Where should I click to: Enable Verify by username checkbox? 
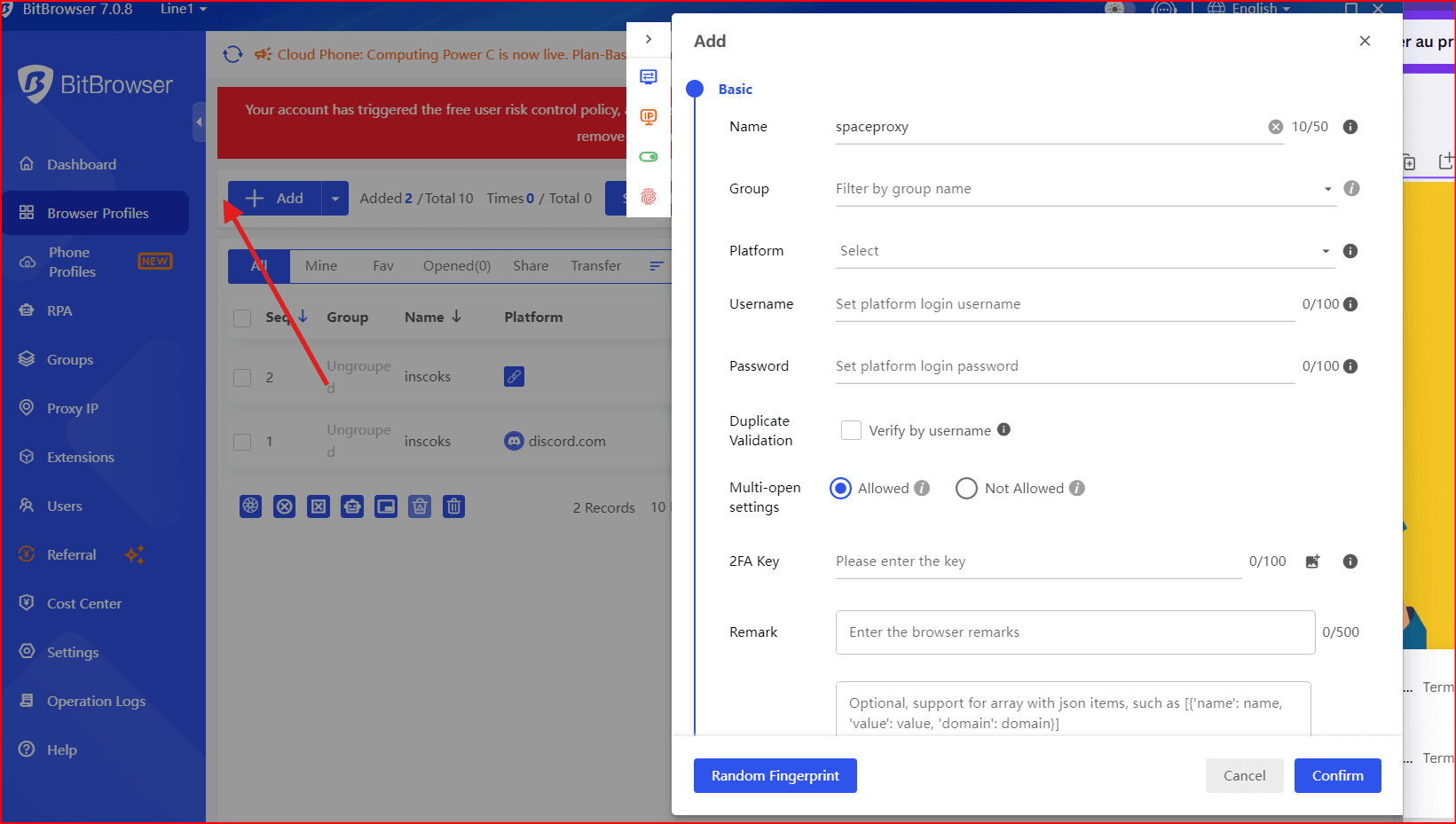coord(851,430)
